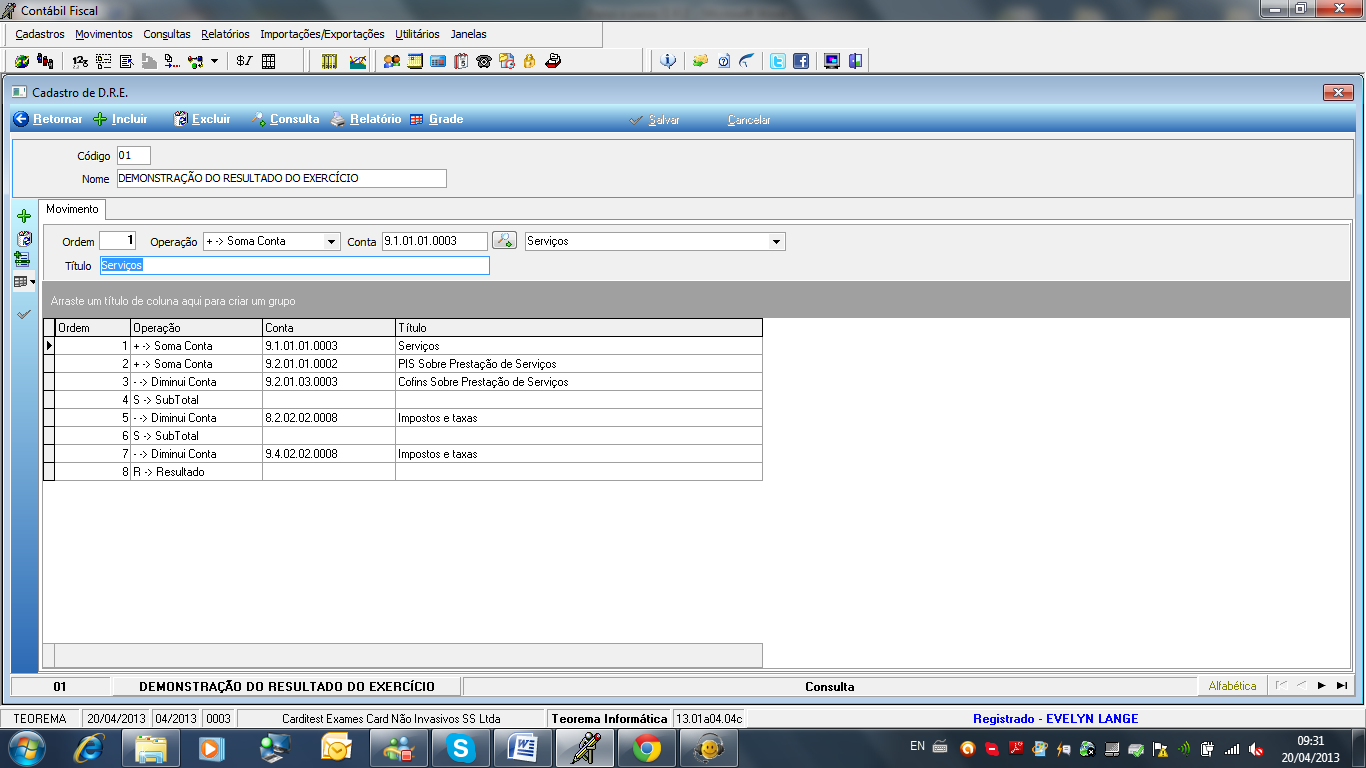Open the toolbar tree icon dropdown arrow
This screenshot has height=768, width=1366.
(x=214, y=61)
